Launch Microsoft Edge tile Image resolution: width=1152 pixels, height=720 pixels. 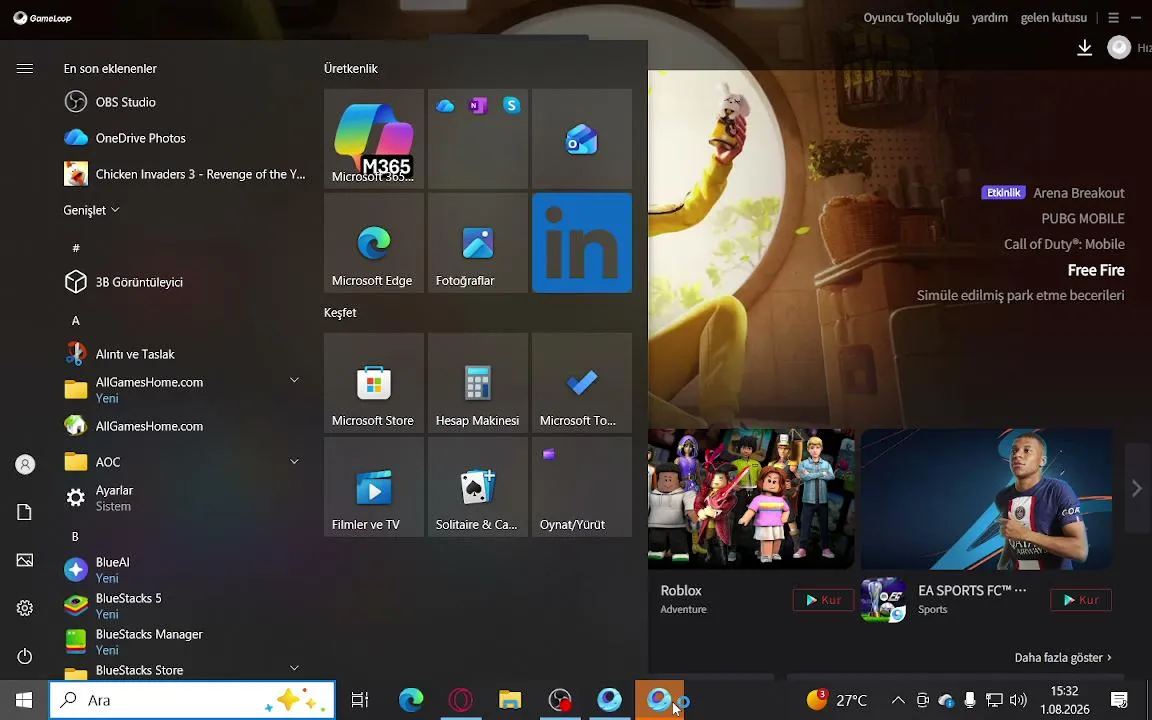click(374, 243)
